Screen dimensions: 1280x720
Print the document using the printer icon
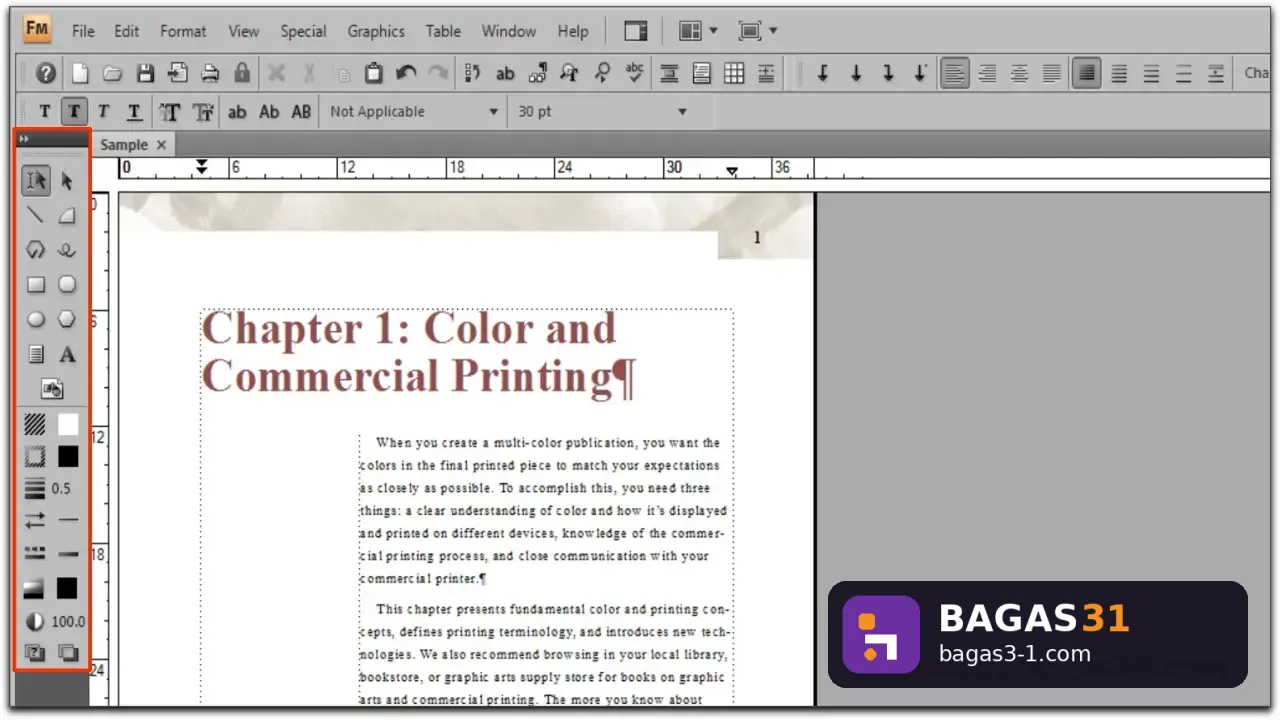(210, 73)
